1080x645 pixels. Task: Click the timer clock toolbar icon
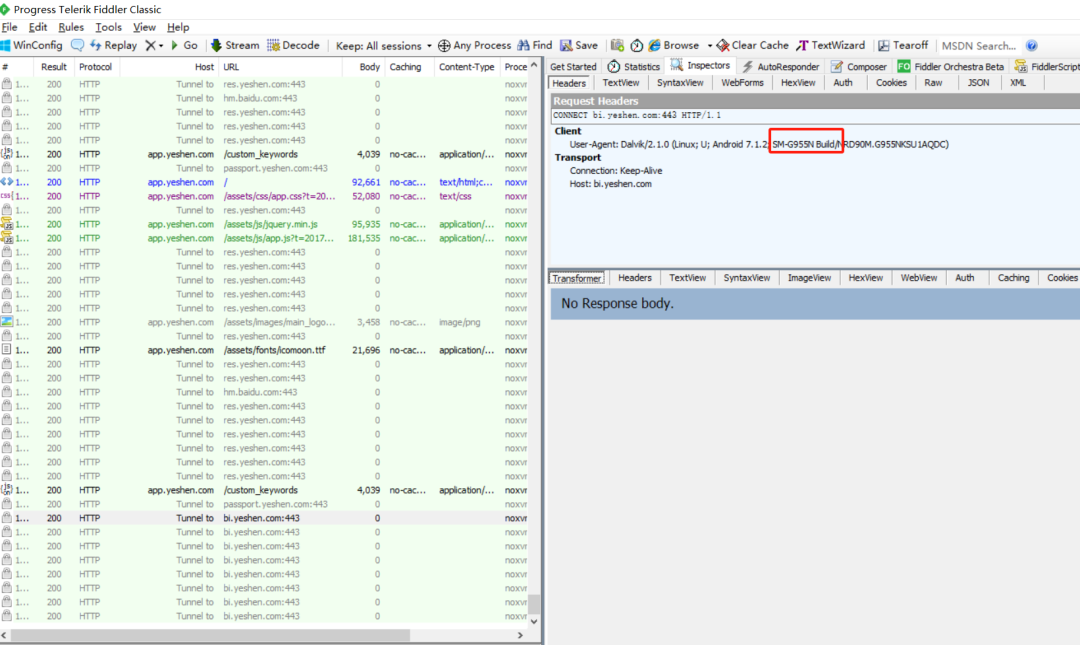coord(637,45)
